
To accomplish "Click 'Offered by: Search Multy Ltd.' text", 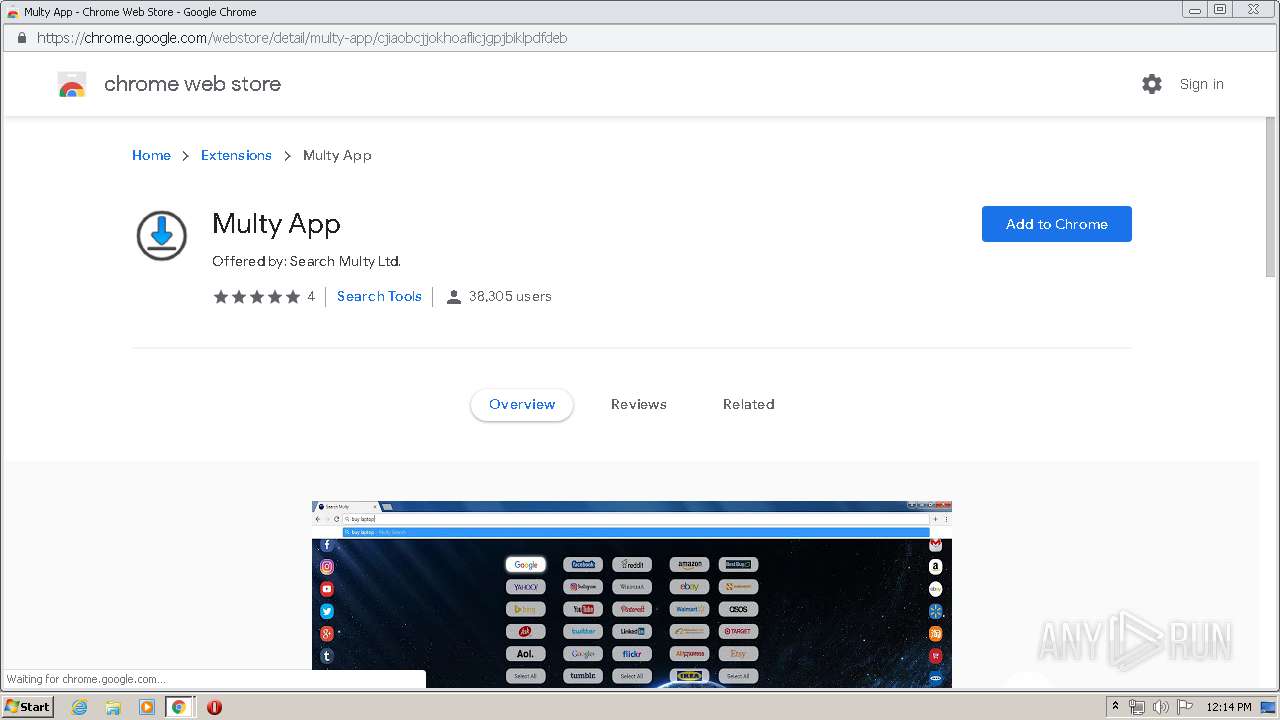I will 306,261.
